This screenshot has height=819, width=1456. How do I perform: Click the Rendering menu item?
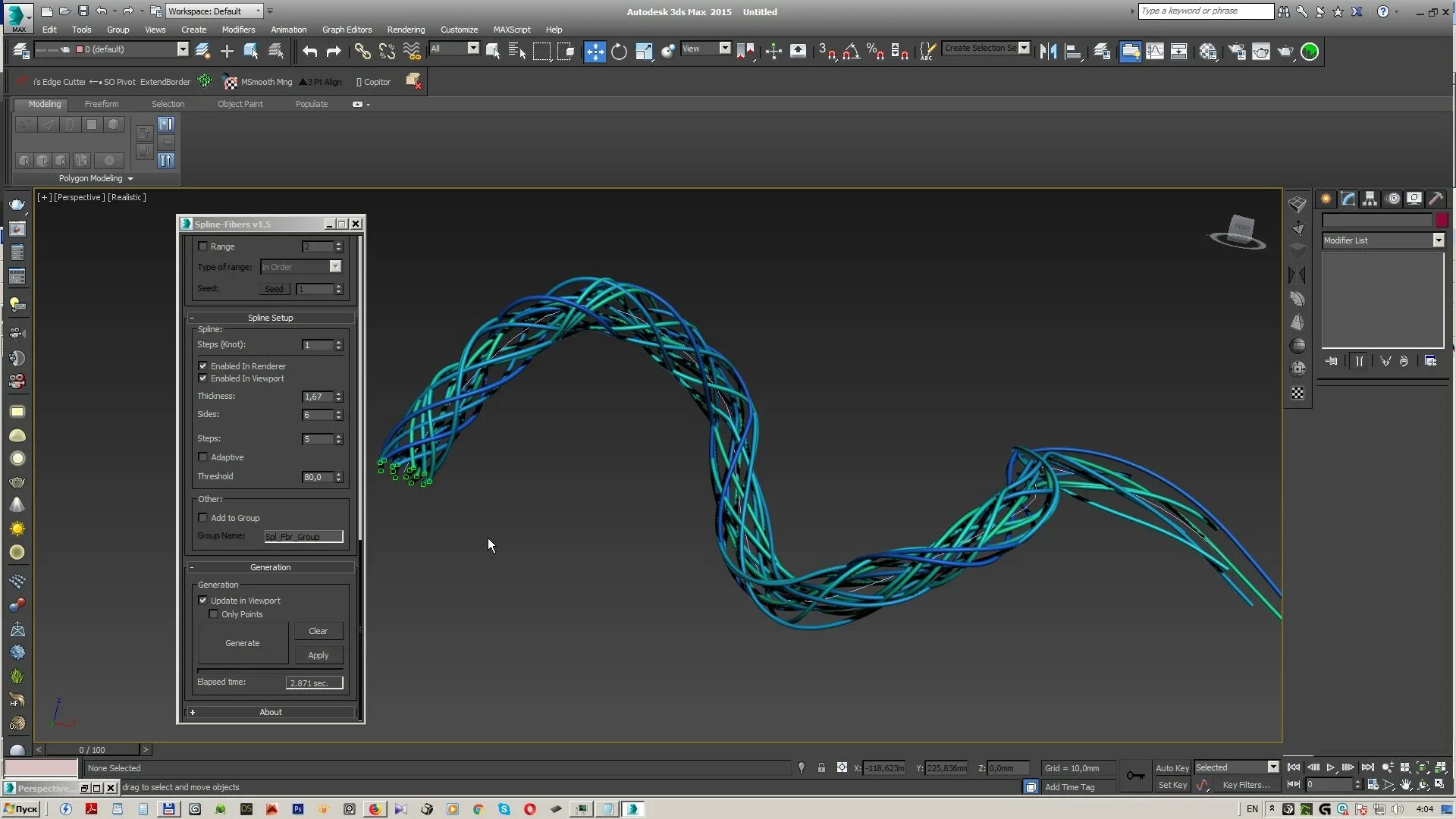[x=405, y=29]
